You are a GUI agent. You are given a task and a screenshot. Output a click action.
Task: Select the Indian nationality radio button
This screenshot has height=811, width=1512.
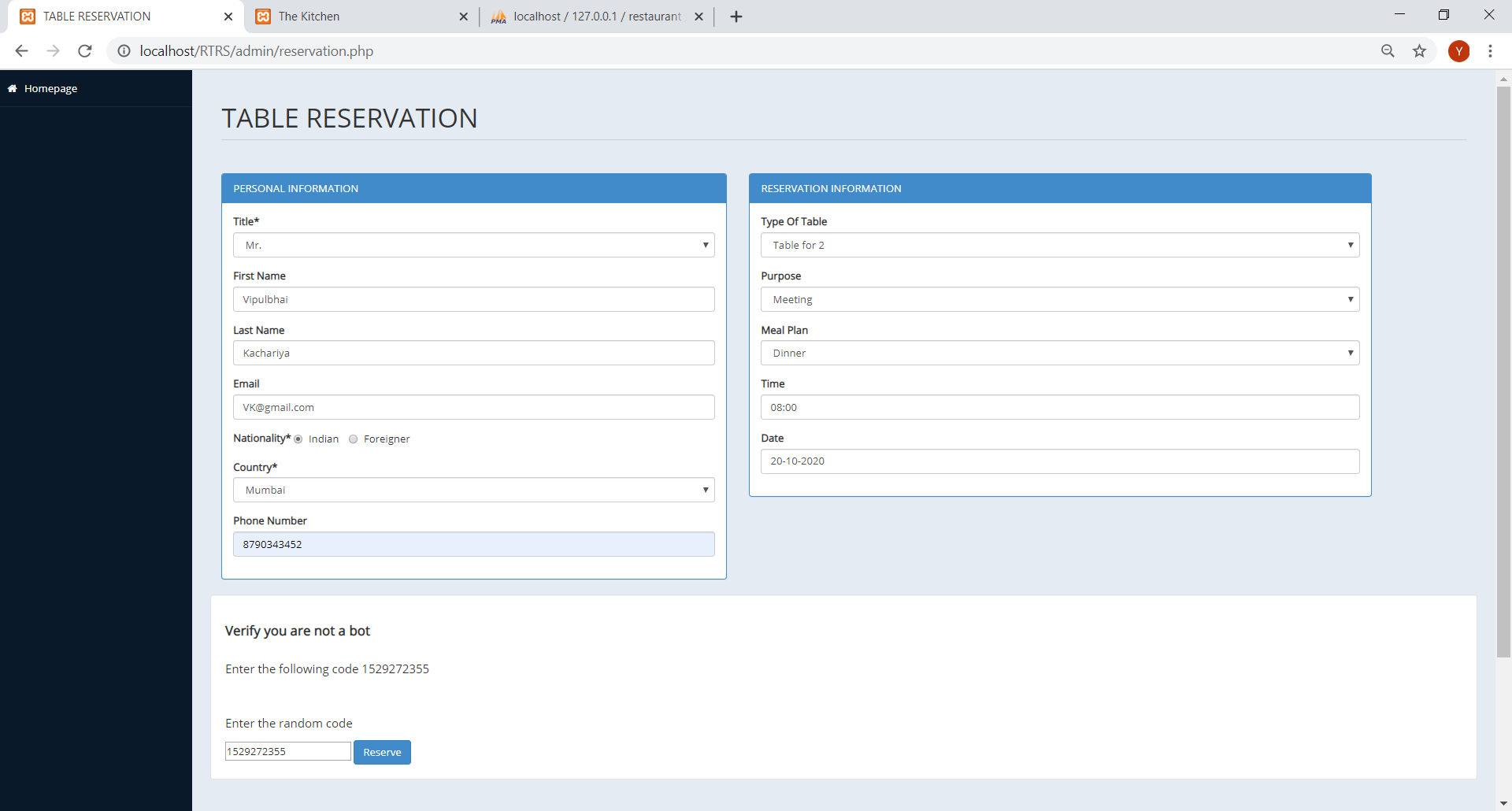298,439
